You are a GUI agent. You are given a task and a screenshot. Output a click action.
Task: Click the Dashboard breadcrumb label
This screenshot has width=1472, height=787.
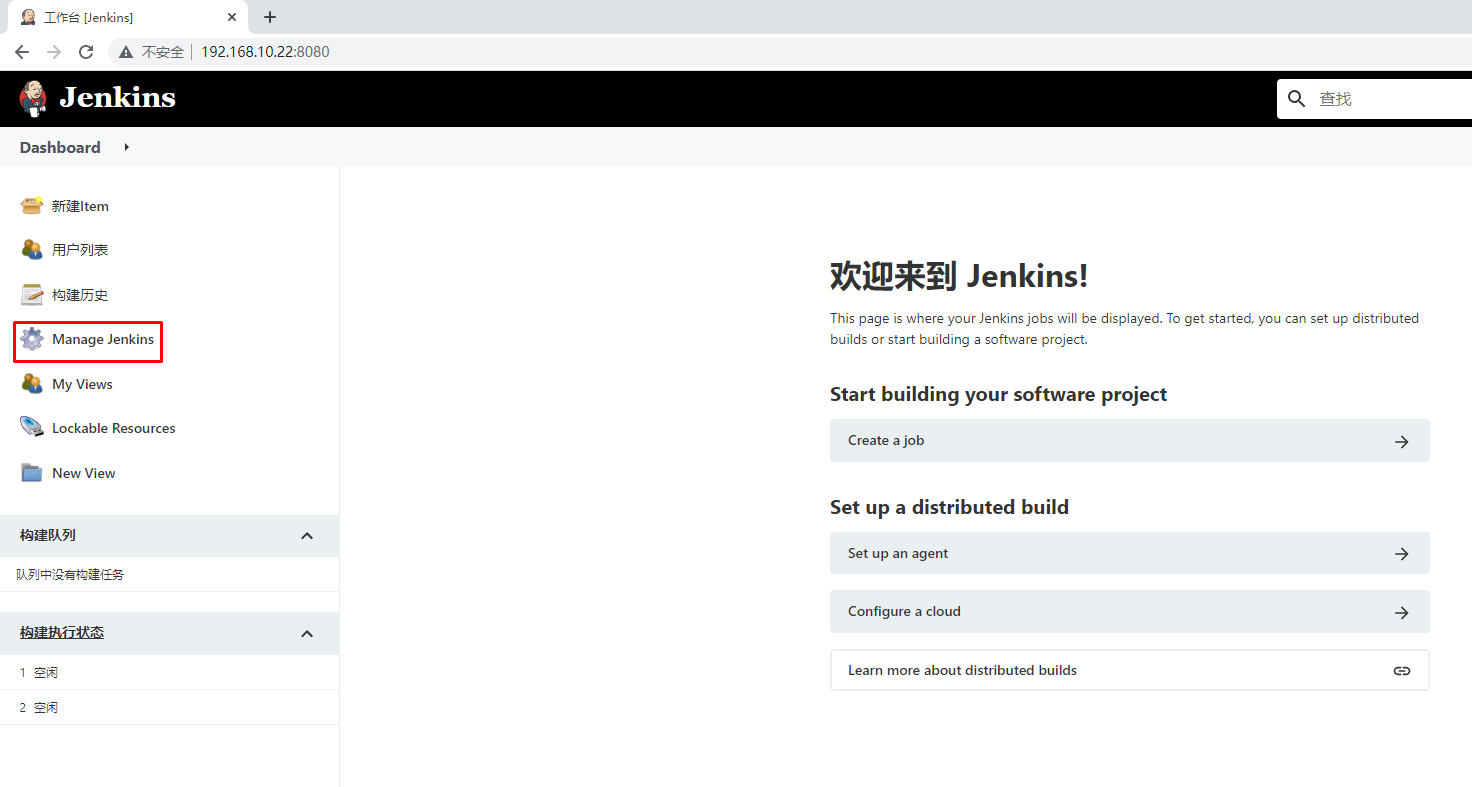pos(60,147)
